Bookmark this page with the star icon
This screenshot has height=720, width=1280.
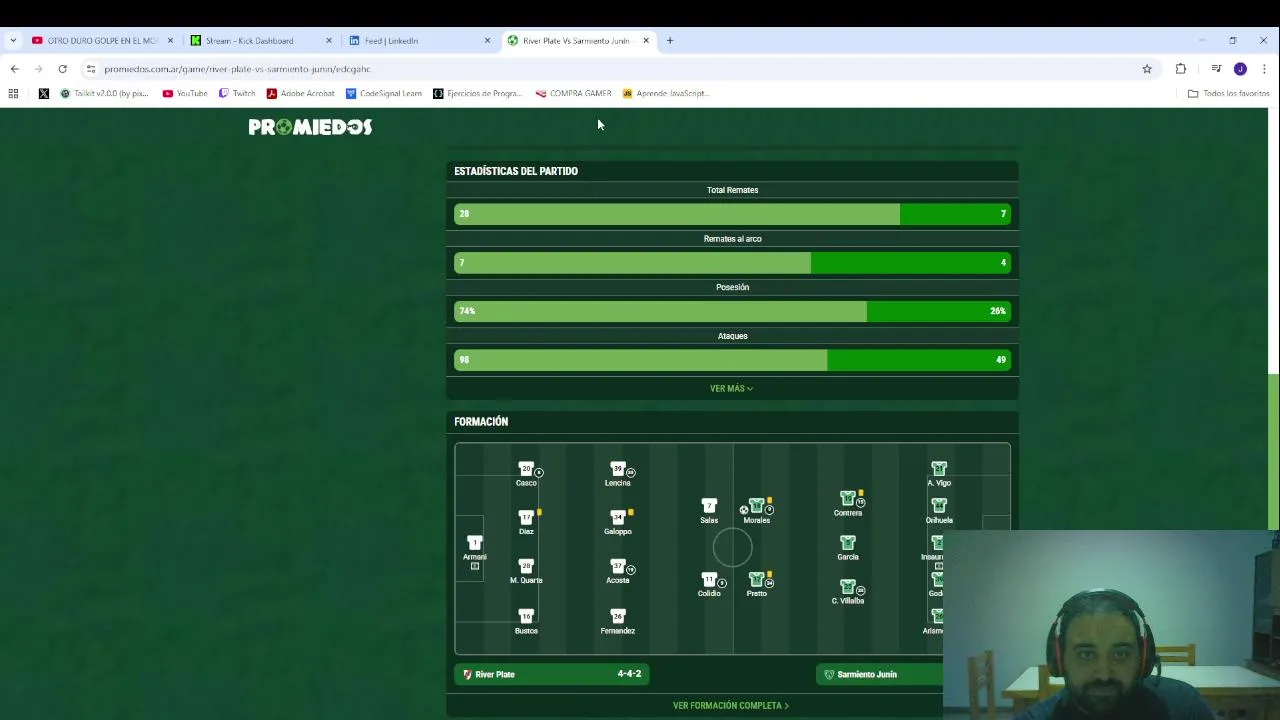1147,69
